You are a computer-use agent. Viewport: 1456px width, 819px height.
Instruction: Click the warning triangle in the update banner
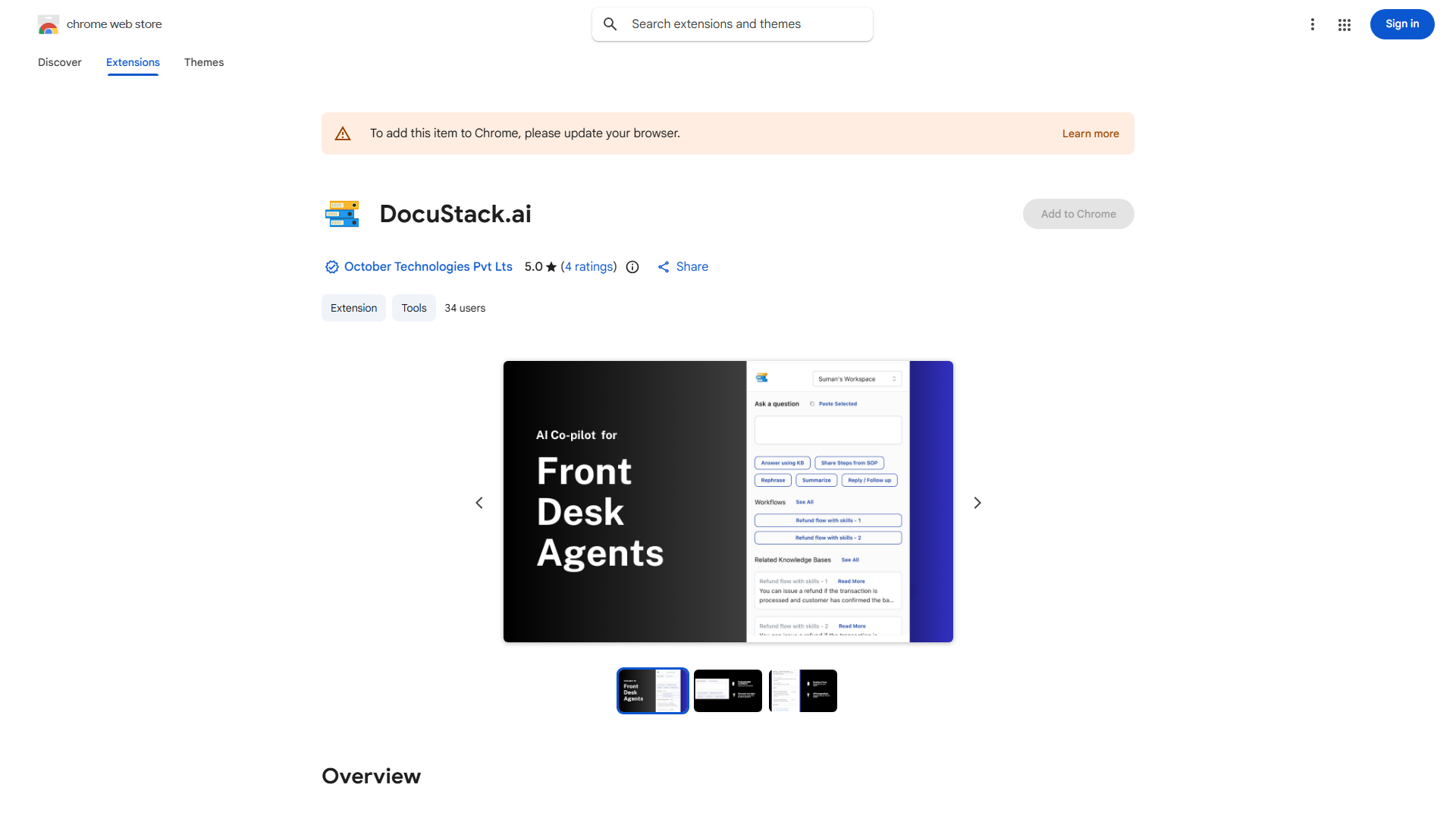click(x=343, y=133)
